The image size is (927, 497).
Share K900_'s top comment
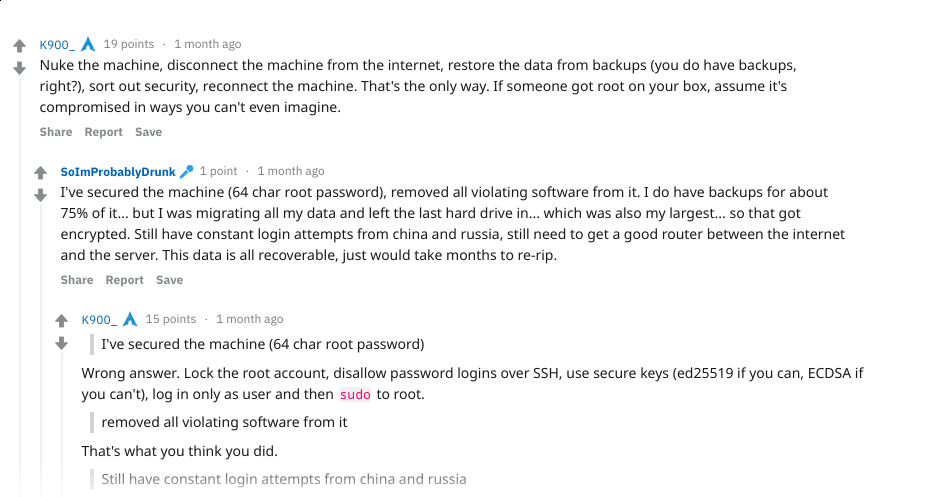point(56,132)
